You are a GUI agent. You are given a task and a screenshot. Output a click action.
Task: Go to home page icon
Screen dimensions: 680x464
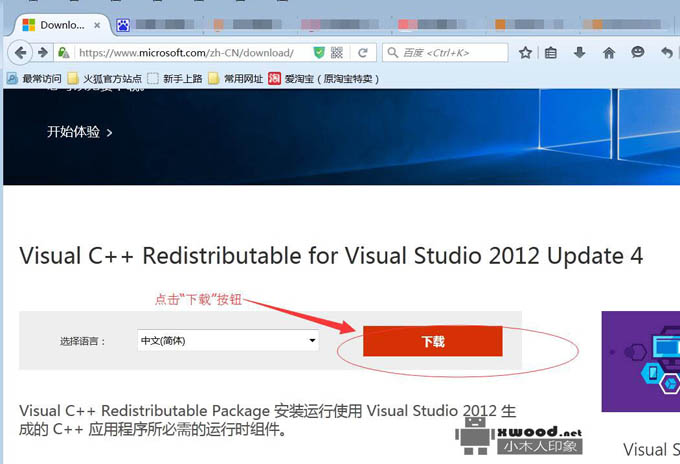tap(609, 53)
